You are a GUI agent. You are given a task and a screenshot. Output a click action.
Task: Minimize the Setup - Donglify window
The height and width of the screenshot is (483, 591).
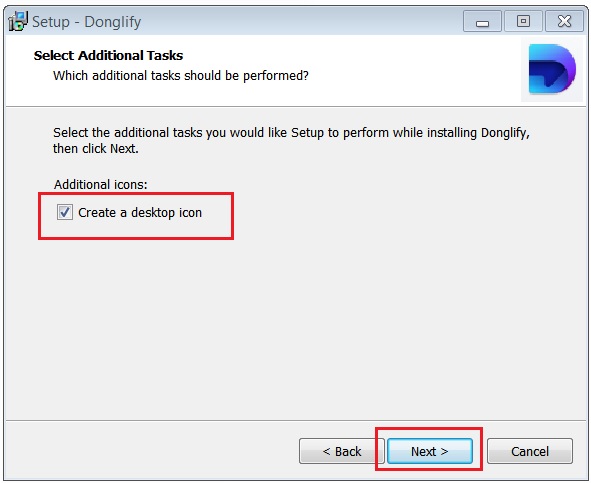click(x=482, y=21)
